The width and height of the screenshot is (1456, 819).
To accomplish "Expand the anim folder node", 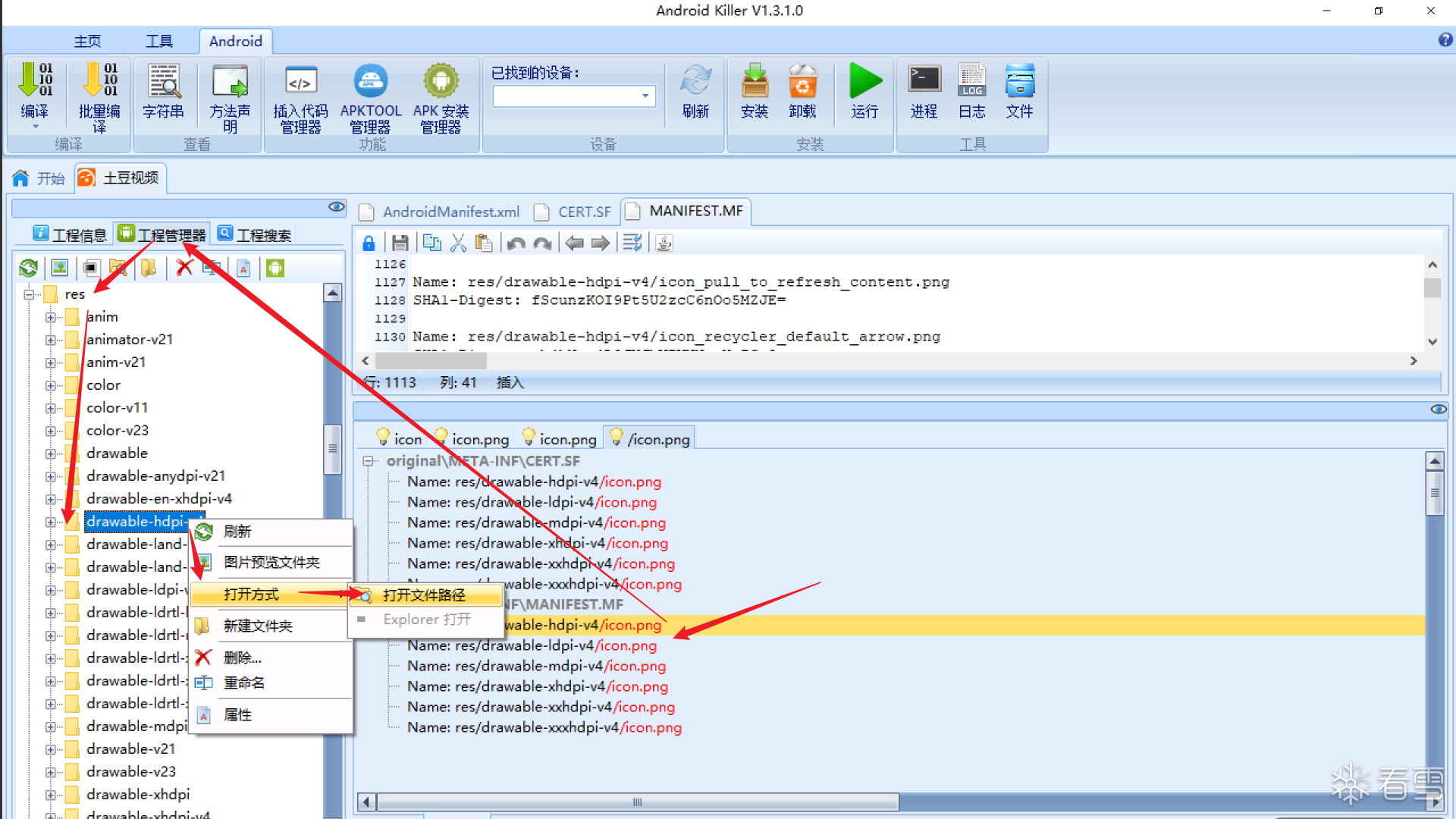I will pyautogui.click(x=50, y=317).
